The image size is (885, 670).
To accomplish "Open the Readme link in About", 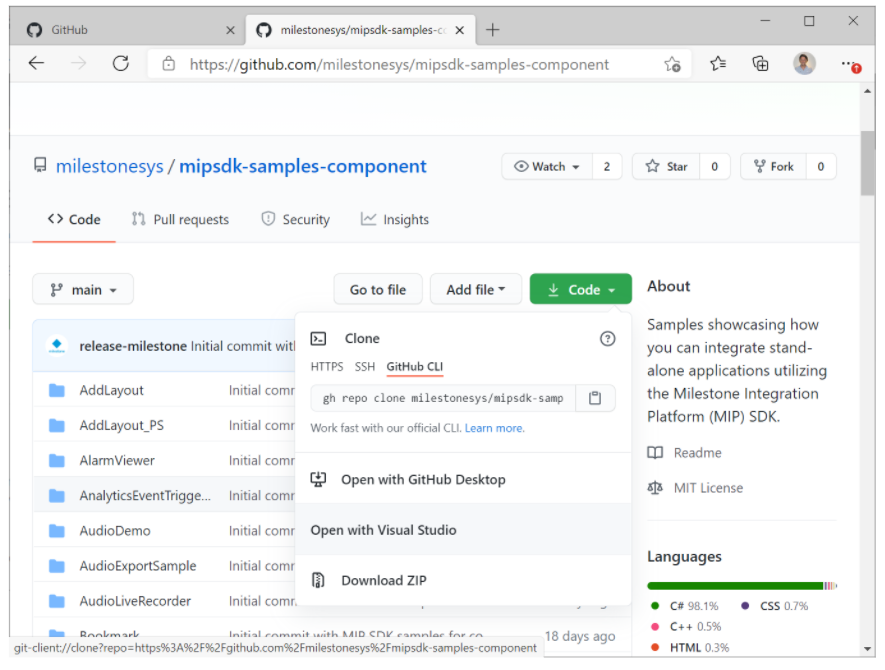I will click(685, 453).
